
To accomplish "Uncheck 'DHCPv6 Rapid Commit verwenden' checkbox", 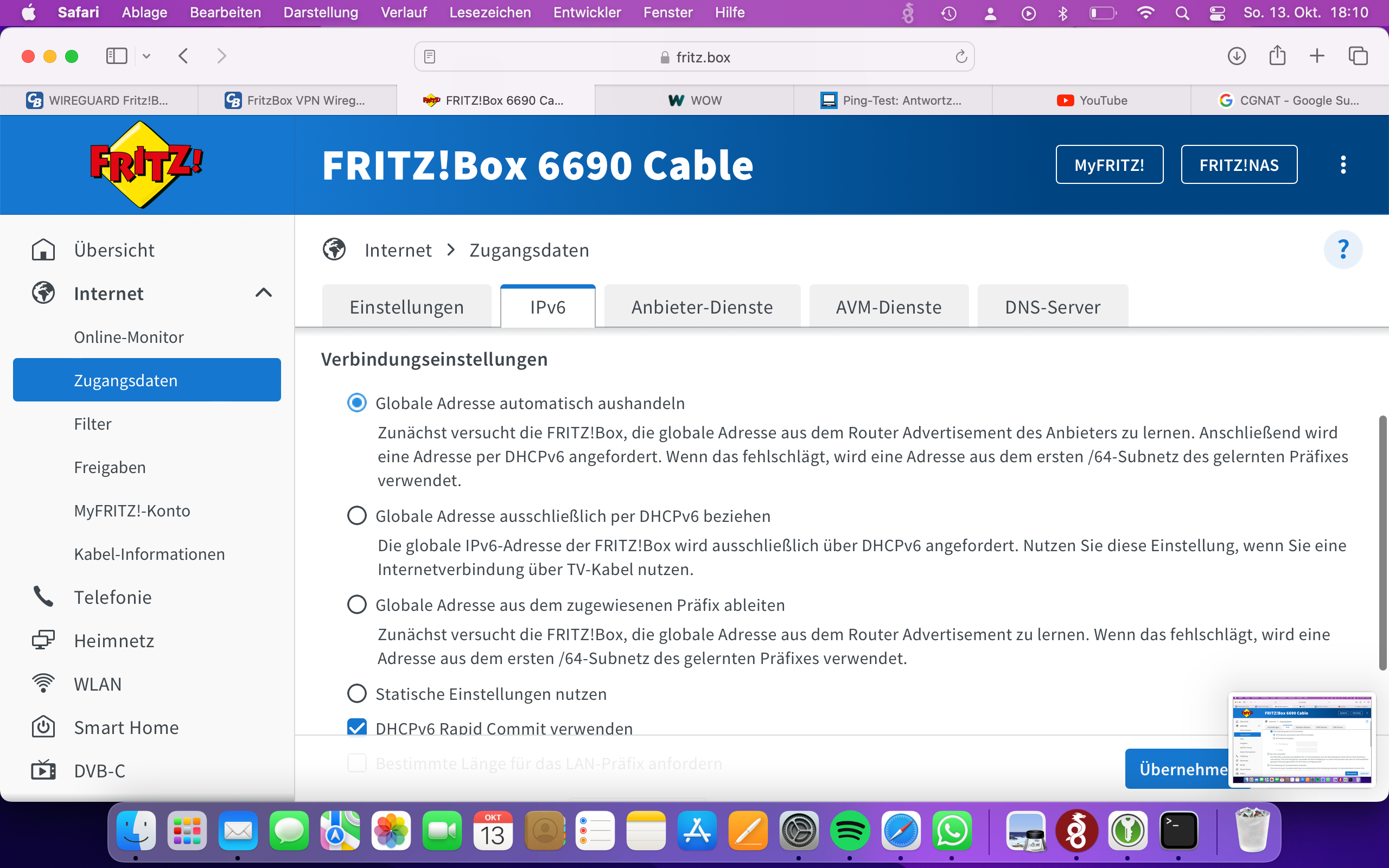I will (x=357, y=727).
